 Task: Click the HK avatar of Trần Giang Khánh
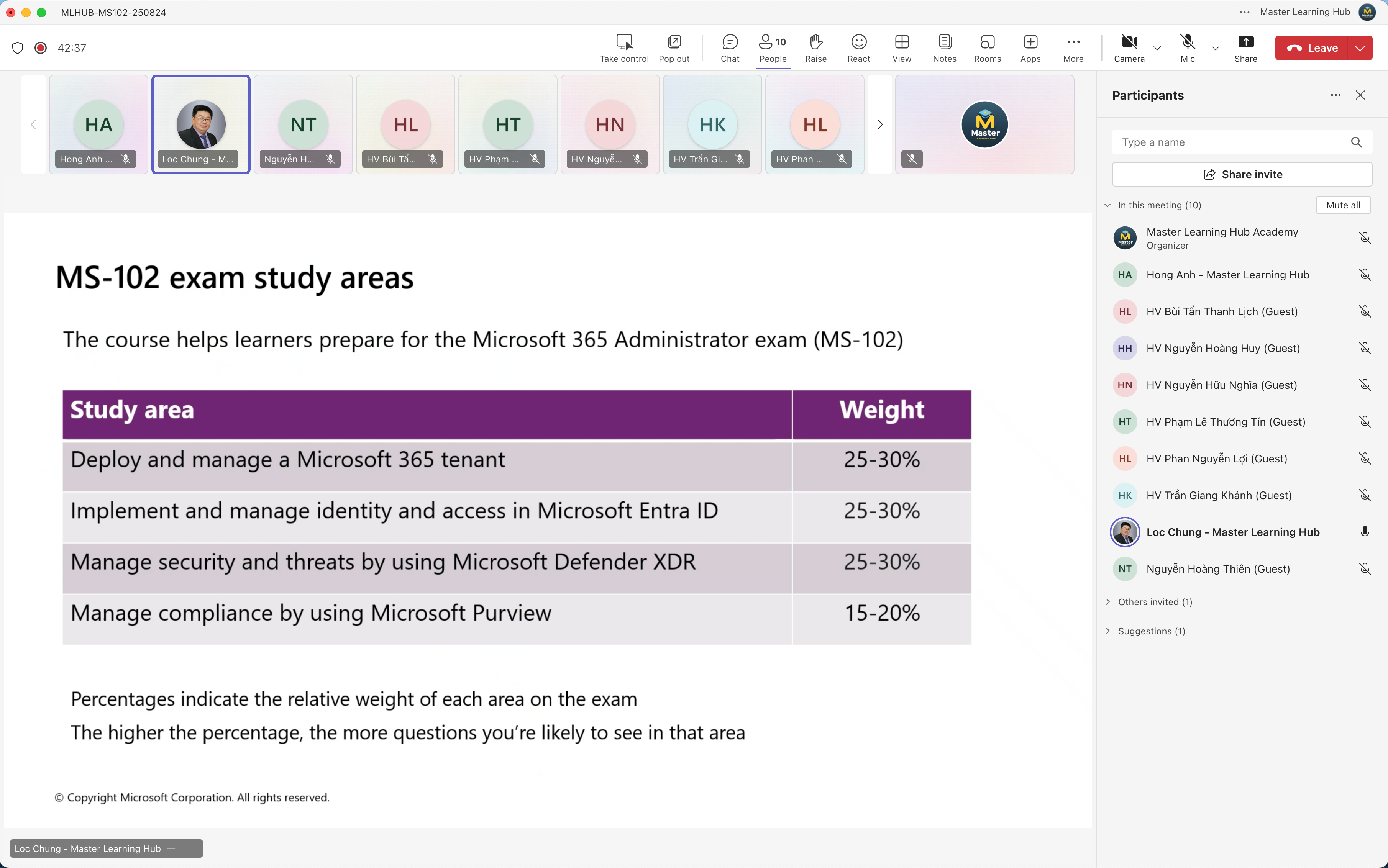1124,495
